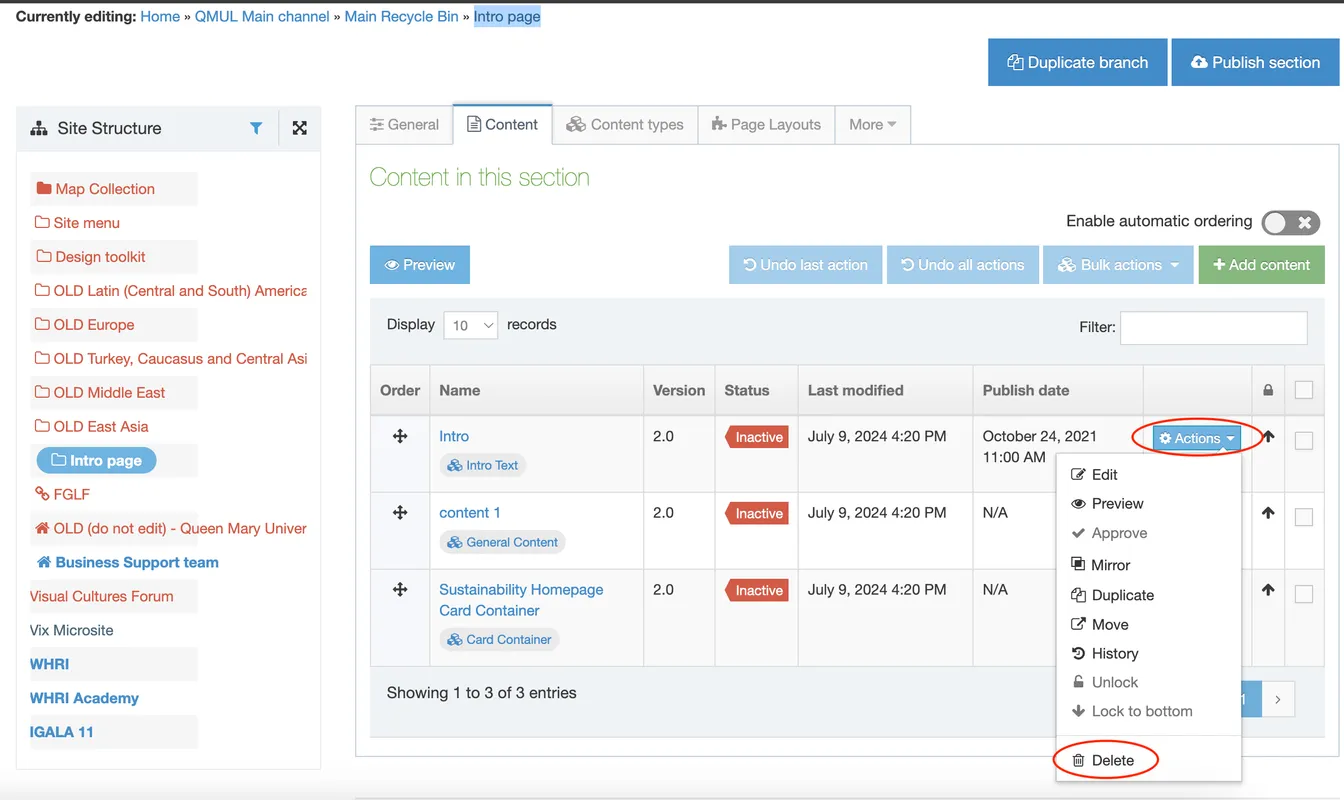
Task: Open the Map Collection folder
Action: point(95,189)
